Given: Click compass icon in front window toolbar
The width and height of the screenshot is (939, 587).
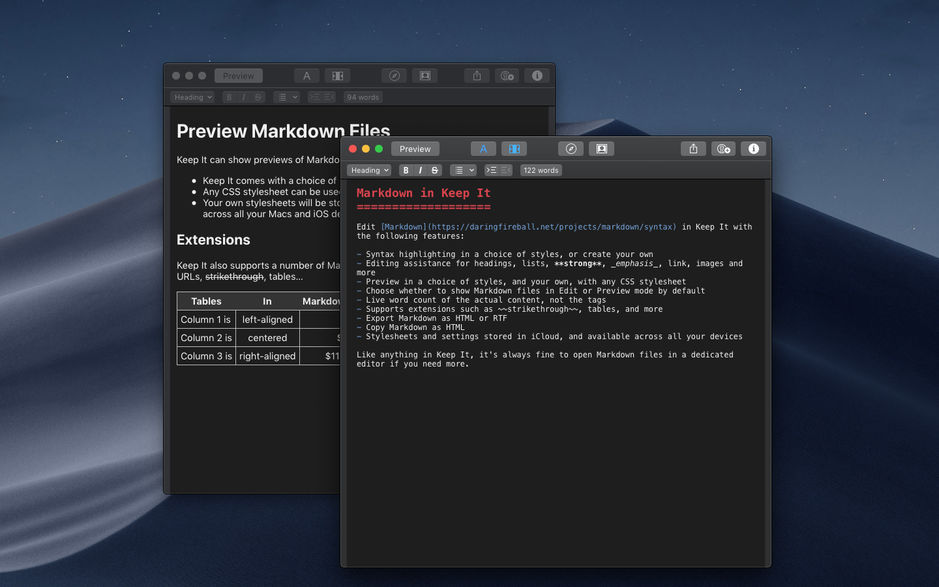Looking at the screenshot, I should point(571,149).
